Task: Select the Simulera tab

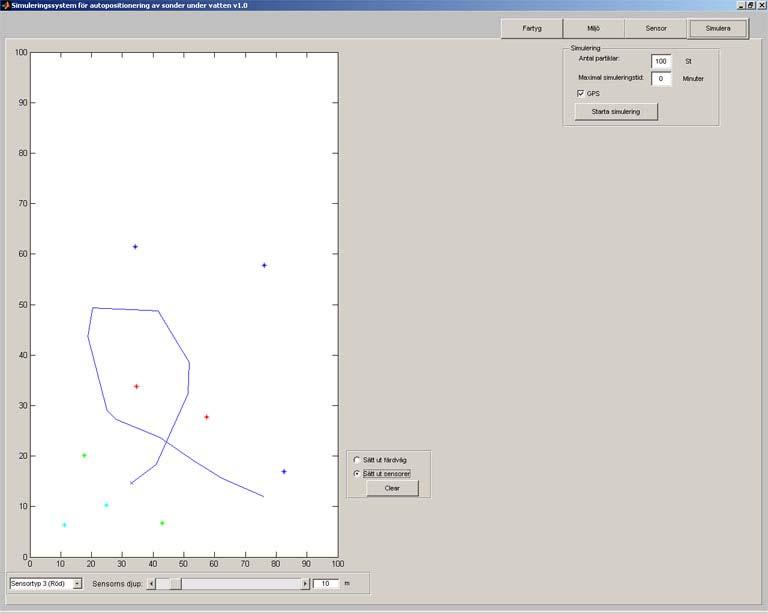Action: pos(718,28)
